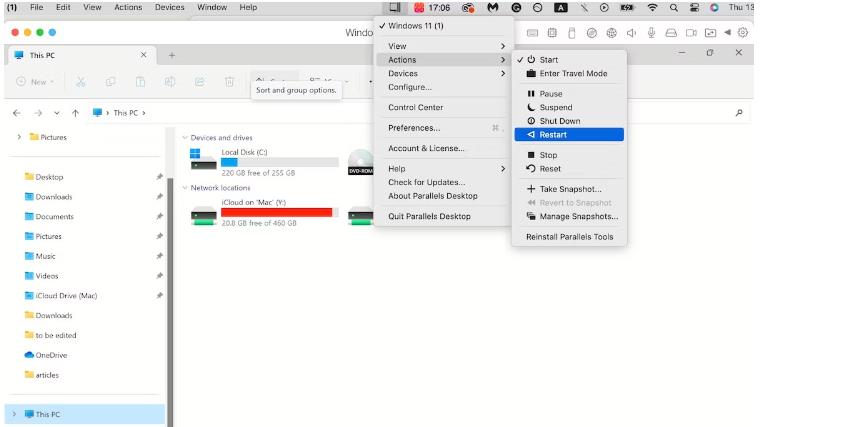
Task: Open the DVD-ROM drive icon
Action: (x=361, y=162)
